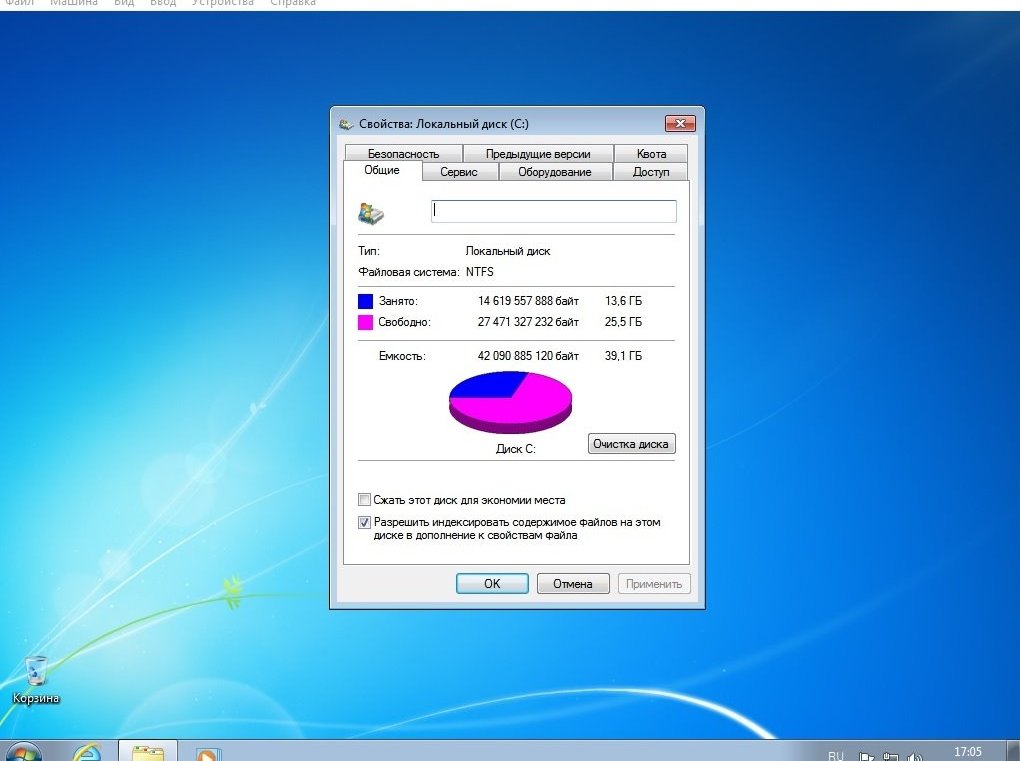Select the Квота tab
The height and width of the screenshot is (761, 1020).
651,154
